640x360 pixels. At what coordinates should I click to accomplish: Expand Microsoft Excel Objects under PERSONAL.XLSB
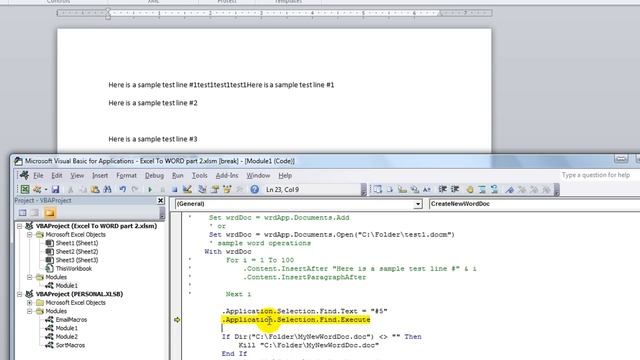(x=30, y=303)
